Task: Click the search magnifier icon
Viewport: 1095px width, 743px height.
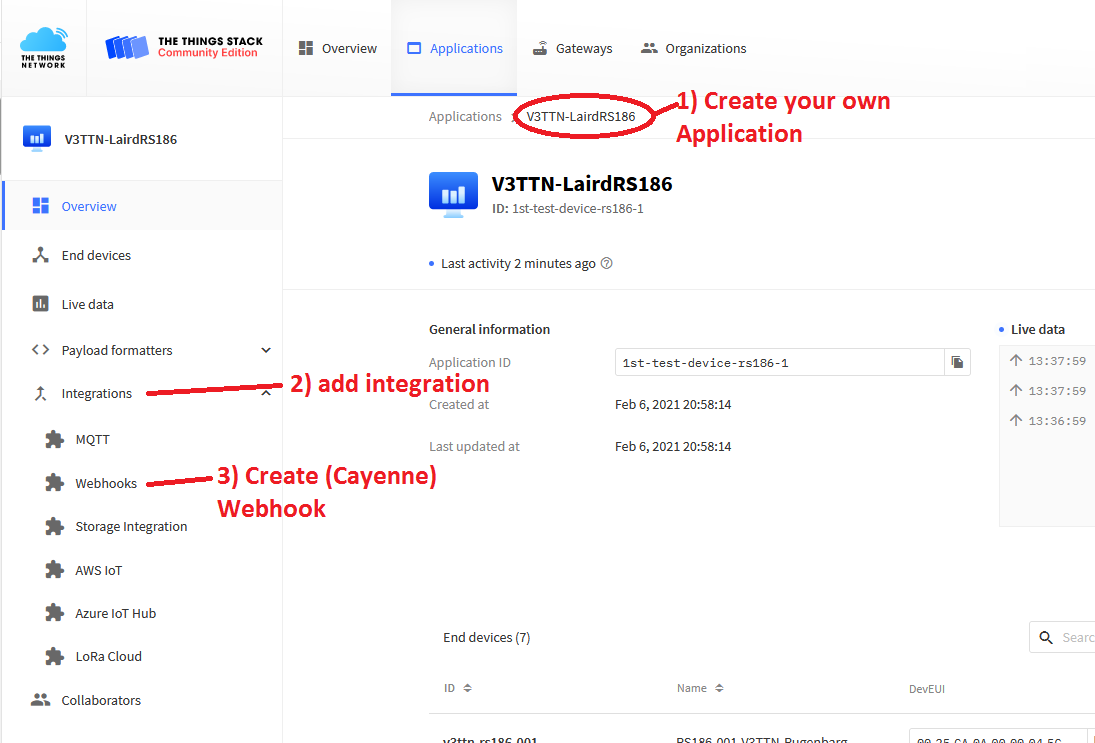Action: 1046,638
